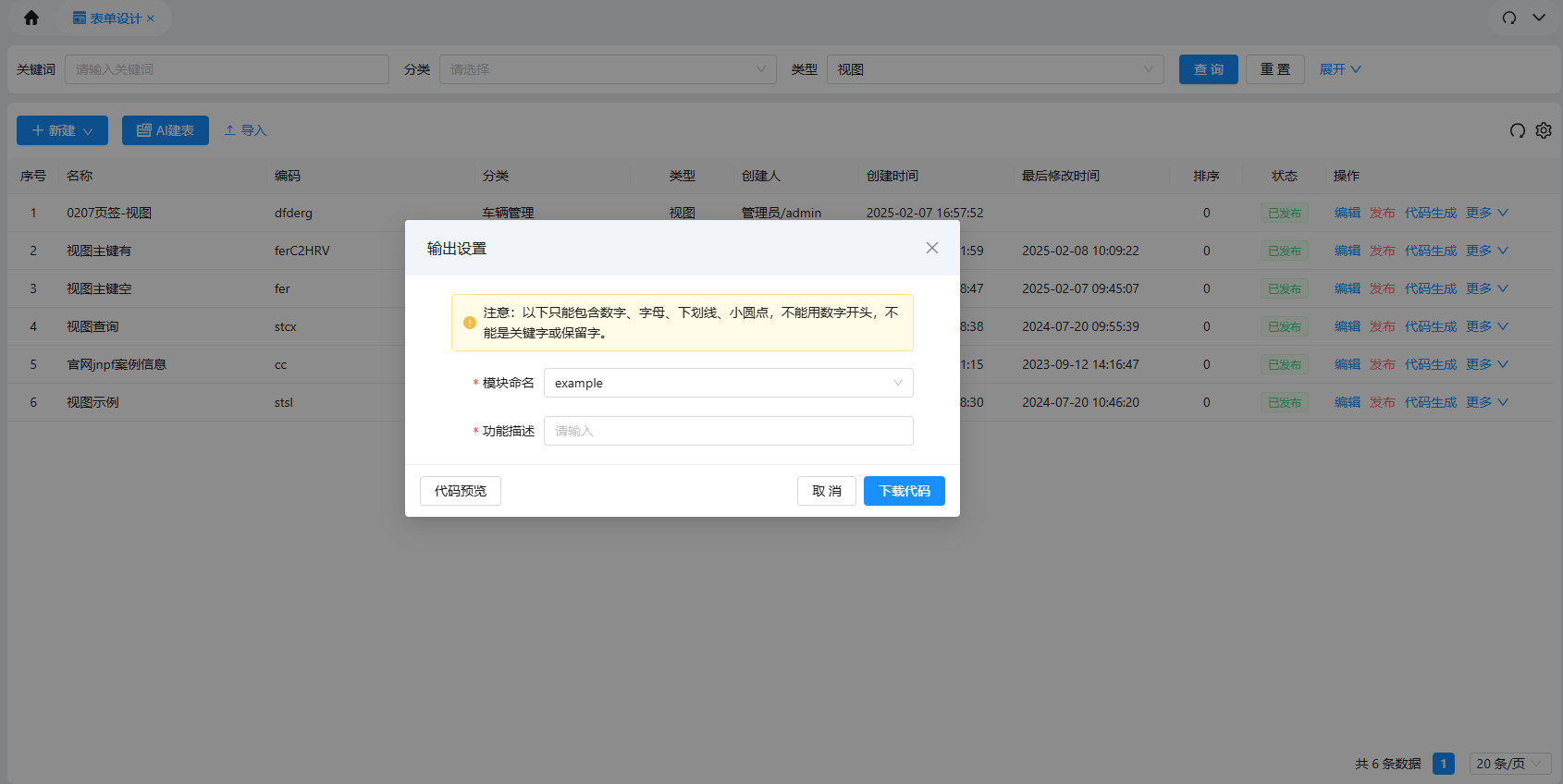
Task: Click the refresh icon at top right corner
Action: [1509, 18]
